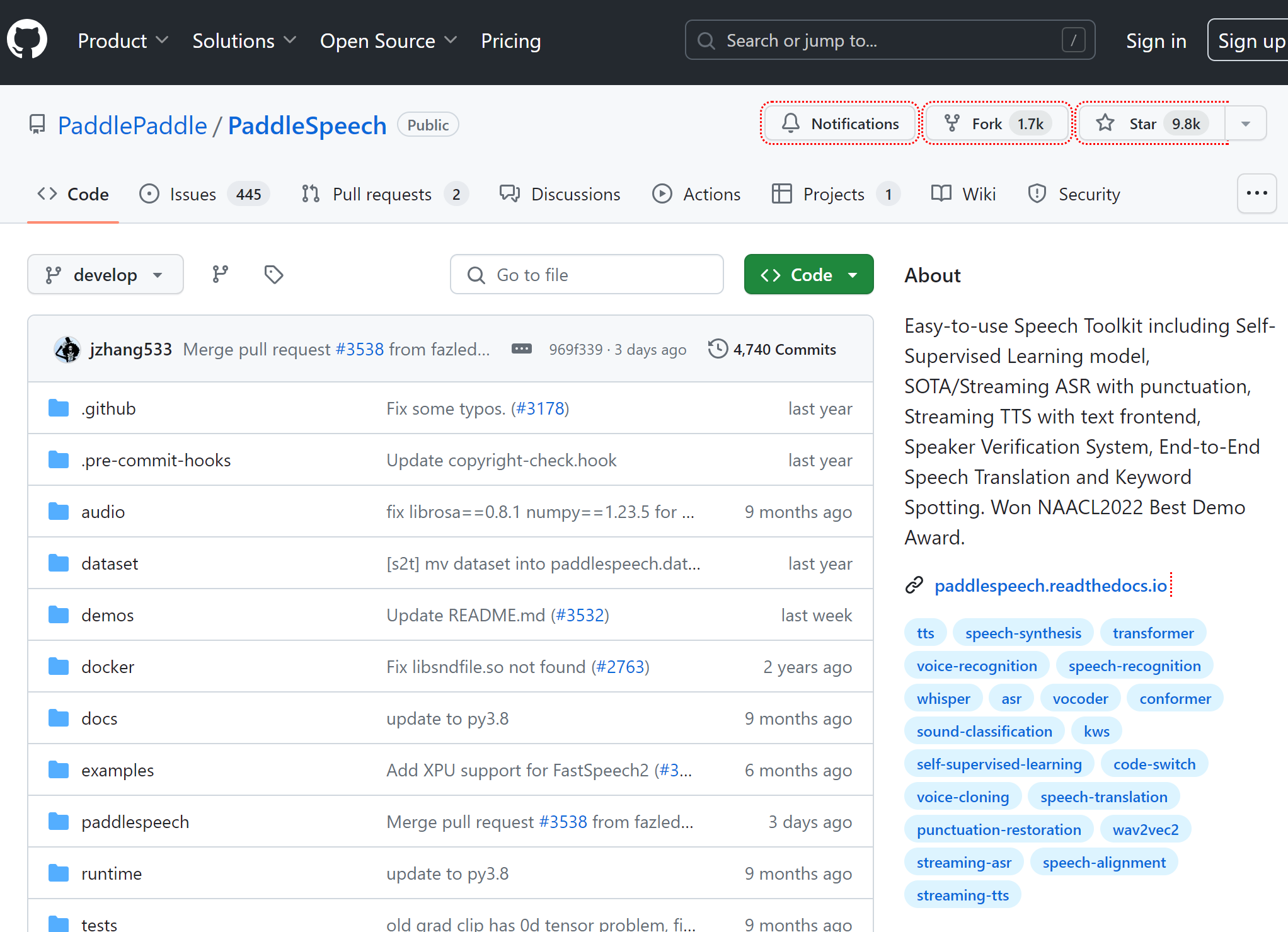1288x932 pixels.
Task: Open the tags icon
Action: 273,274
